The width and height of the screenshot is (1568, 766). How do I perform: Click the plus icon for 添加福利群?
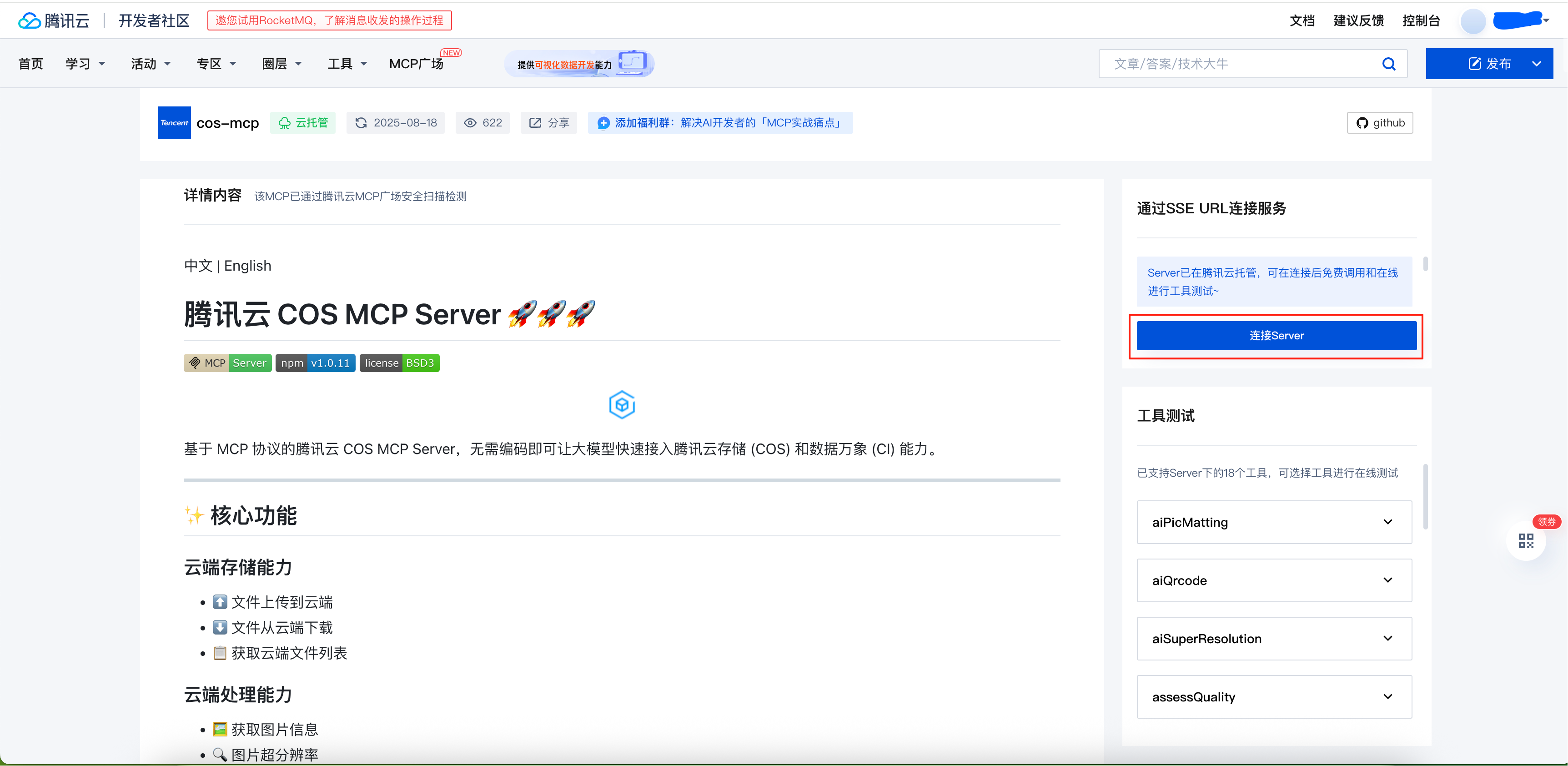coord(603,123)
